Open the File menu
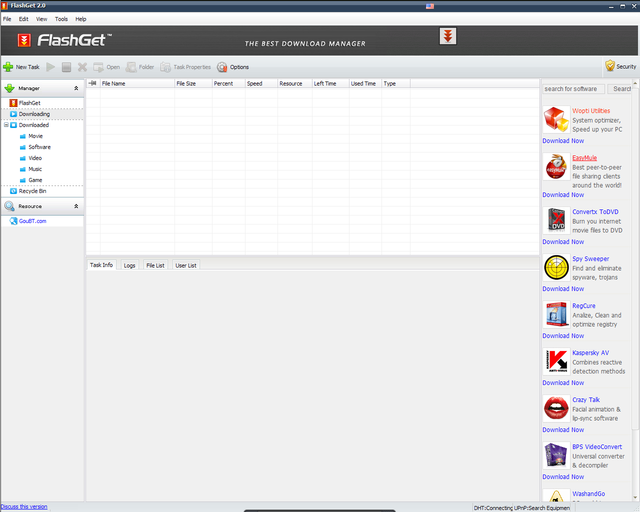This screenshot has width=640, height=512. (x=7, y=19)
